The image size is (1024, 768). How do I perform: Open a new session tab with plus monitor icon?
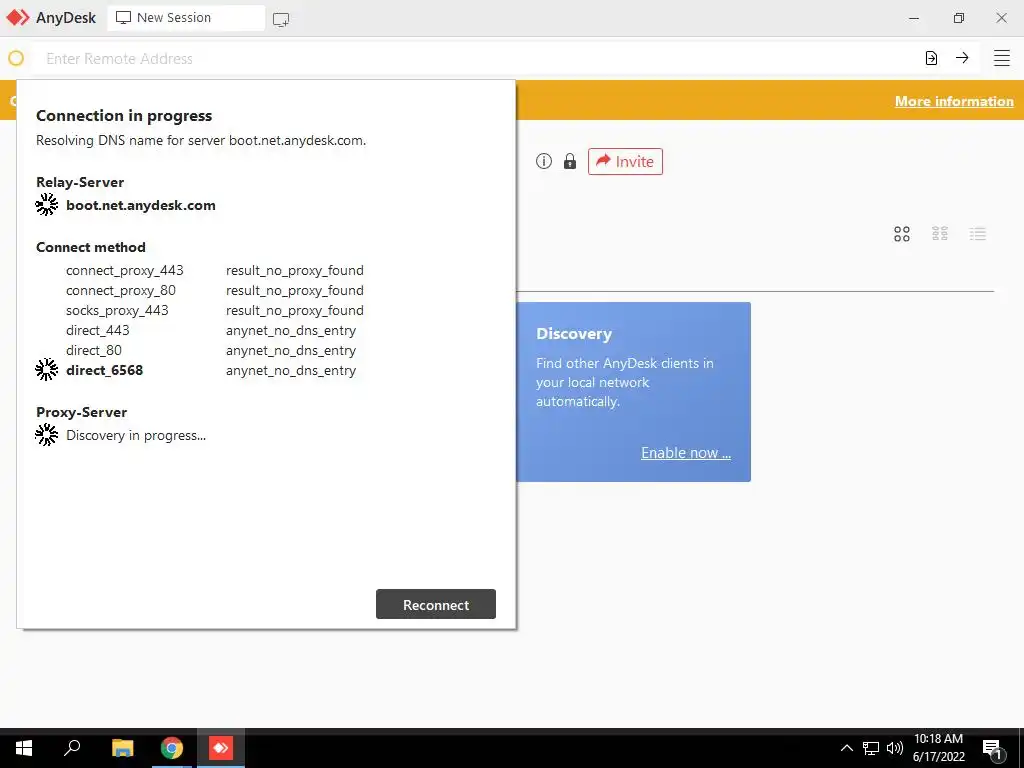(x=281, y=19)
